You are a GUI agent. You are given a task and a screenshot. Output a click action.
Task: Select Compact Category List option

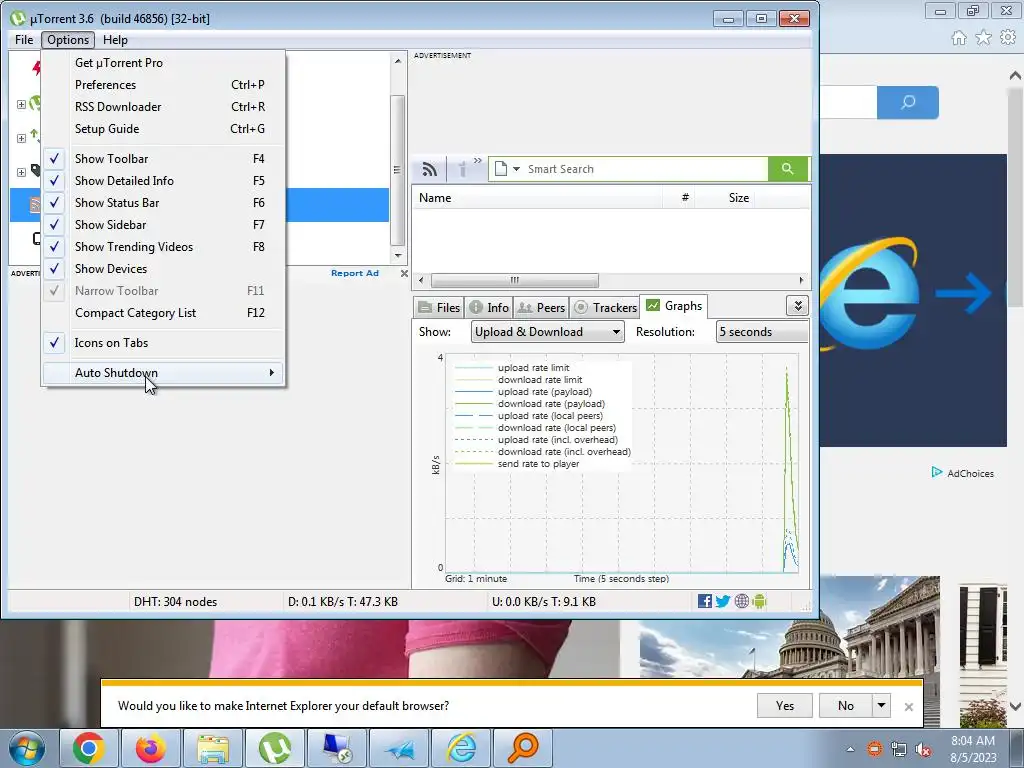(x=163, y=313)
